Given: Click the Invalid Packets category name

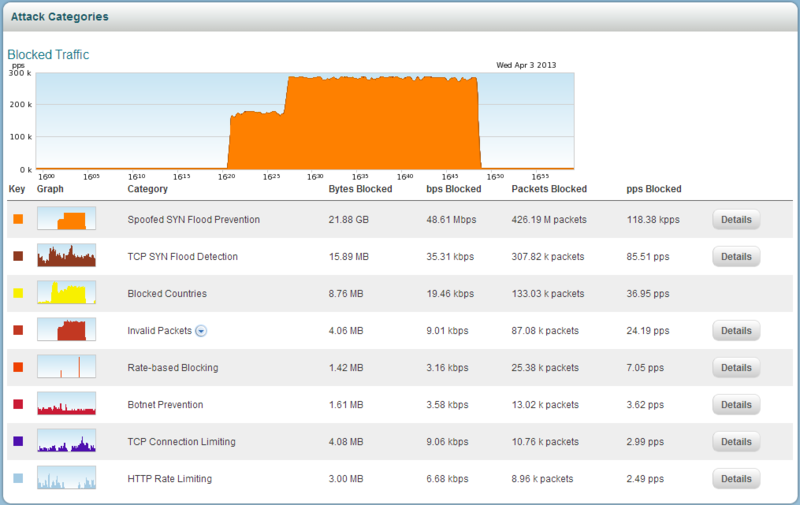Looking at the screenshot, I should 160,331.
